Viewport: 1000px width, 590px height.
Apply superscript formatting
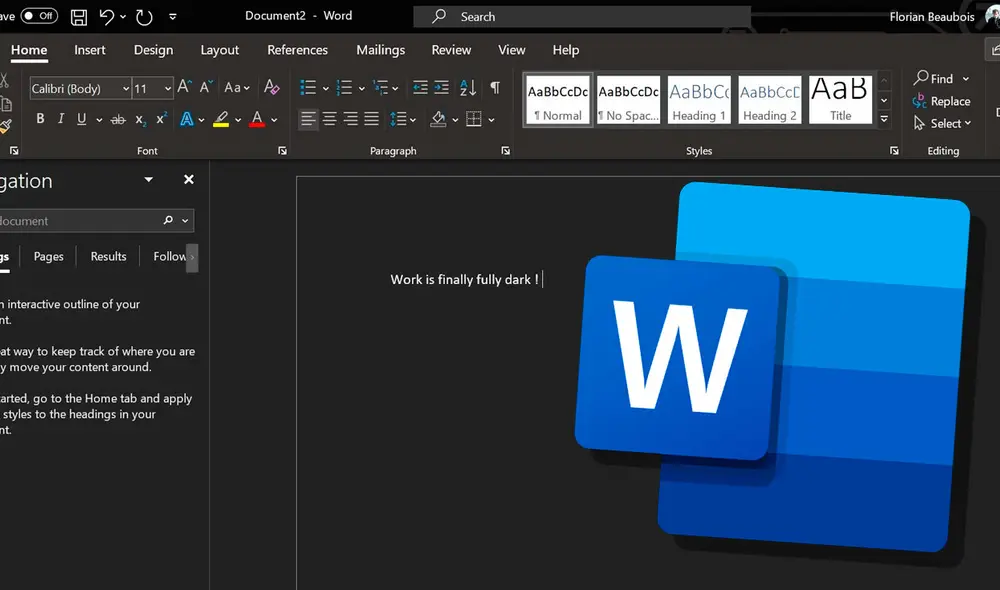click(x=160, y=118)
